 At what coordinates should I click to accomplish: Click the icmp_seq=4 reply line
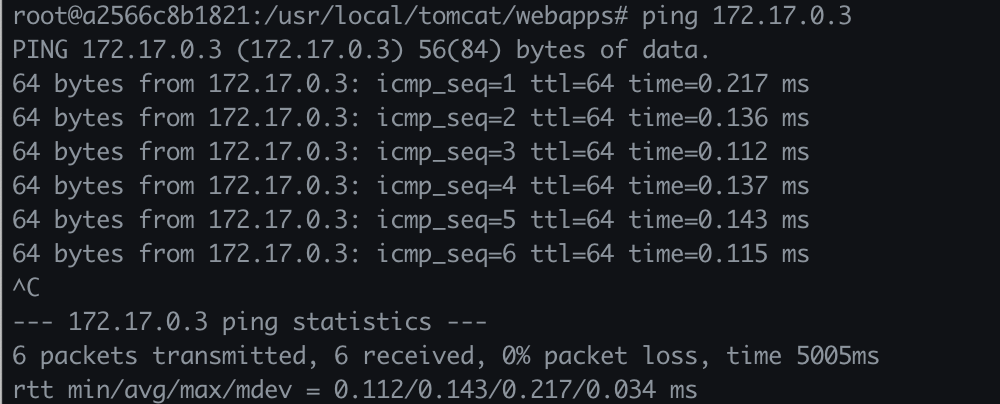[410, 186]
